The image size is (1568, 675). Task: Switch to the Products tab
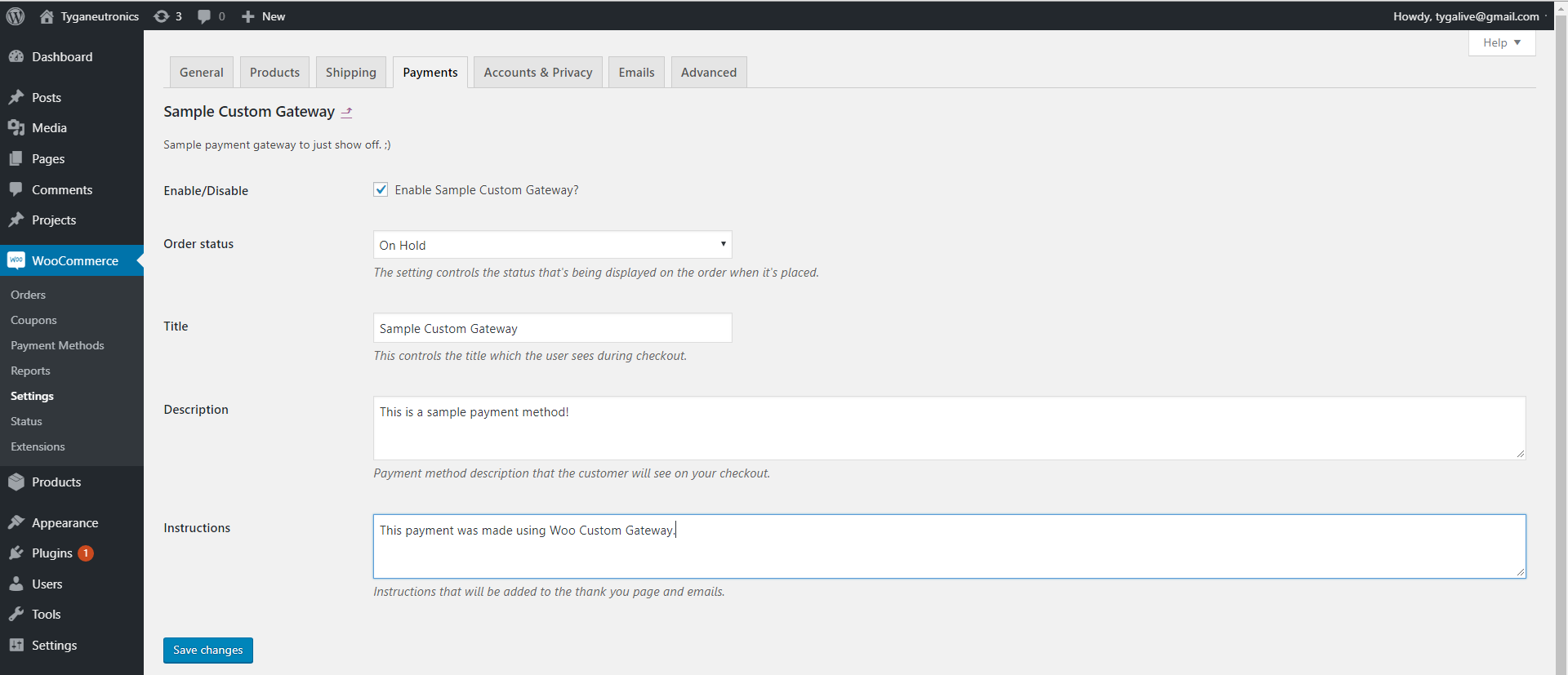274,72
